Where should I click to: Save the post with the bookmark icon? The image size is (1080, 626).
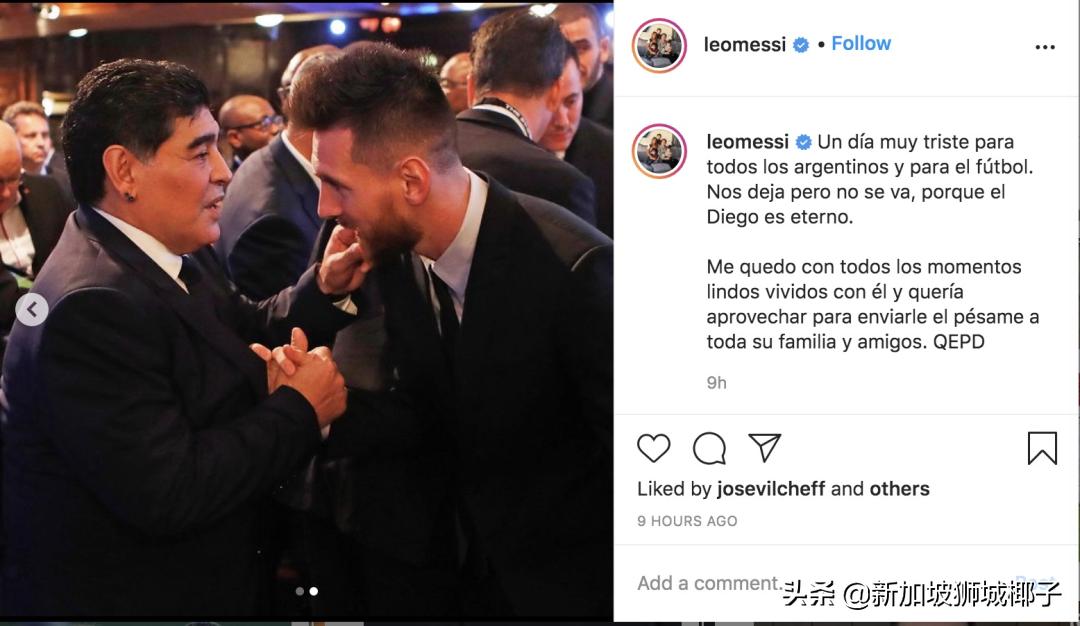pos(1042,448)
